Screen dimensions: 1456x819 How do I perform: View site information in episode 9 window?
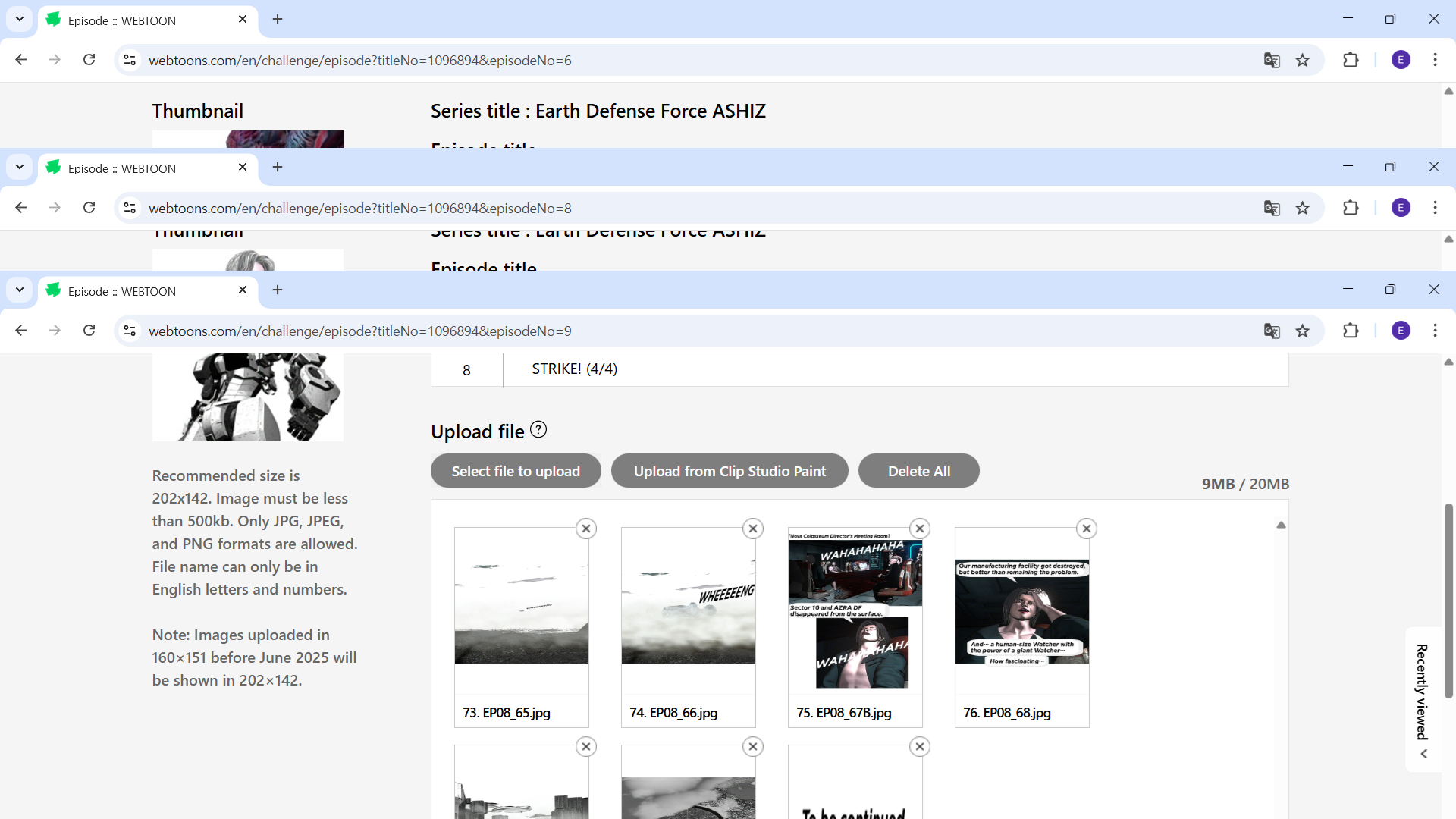pos(130,331)
